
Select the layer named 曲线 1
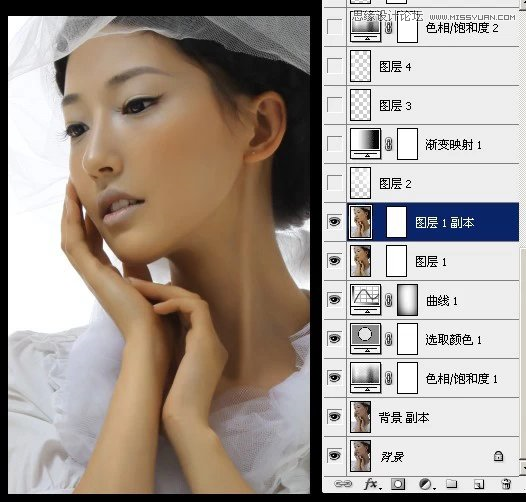coord(441,300)
